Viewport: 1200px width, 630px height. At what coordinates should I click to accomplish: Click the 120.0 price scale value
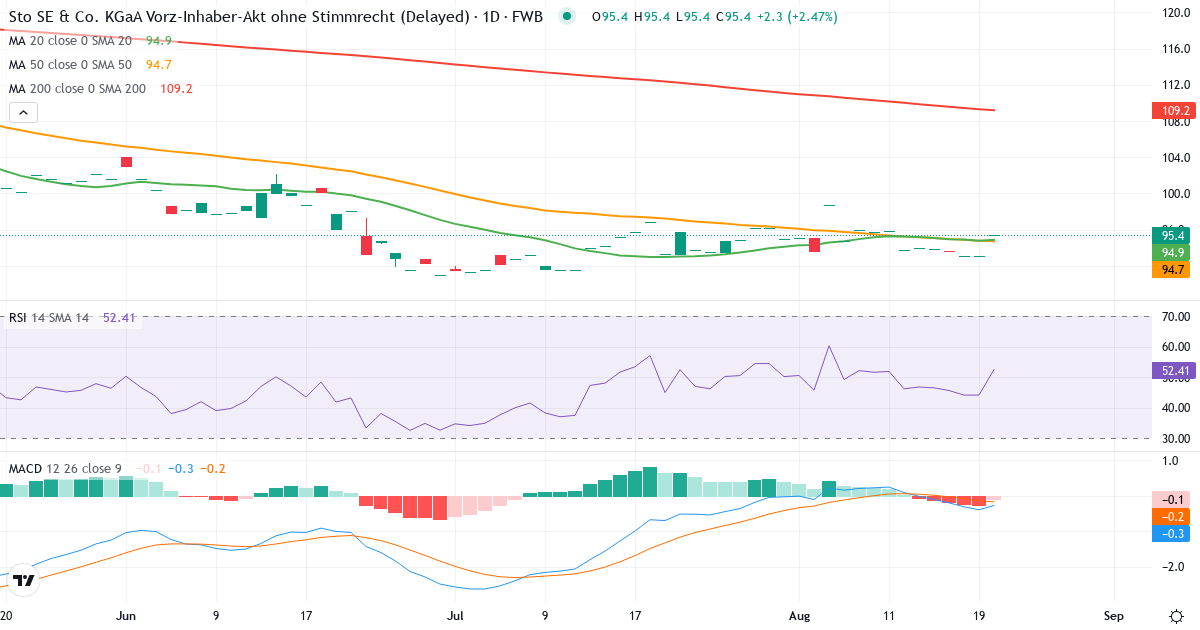click(x=1176, y=12)
